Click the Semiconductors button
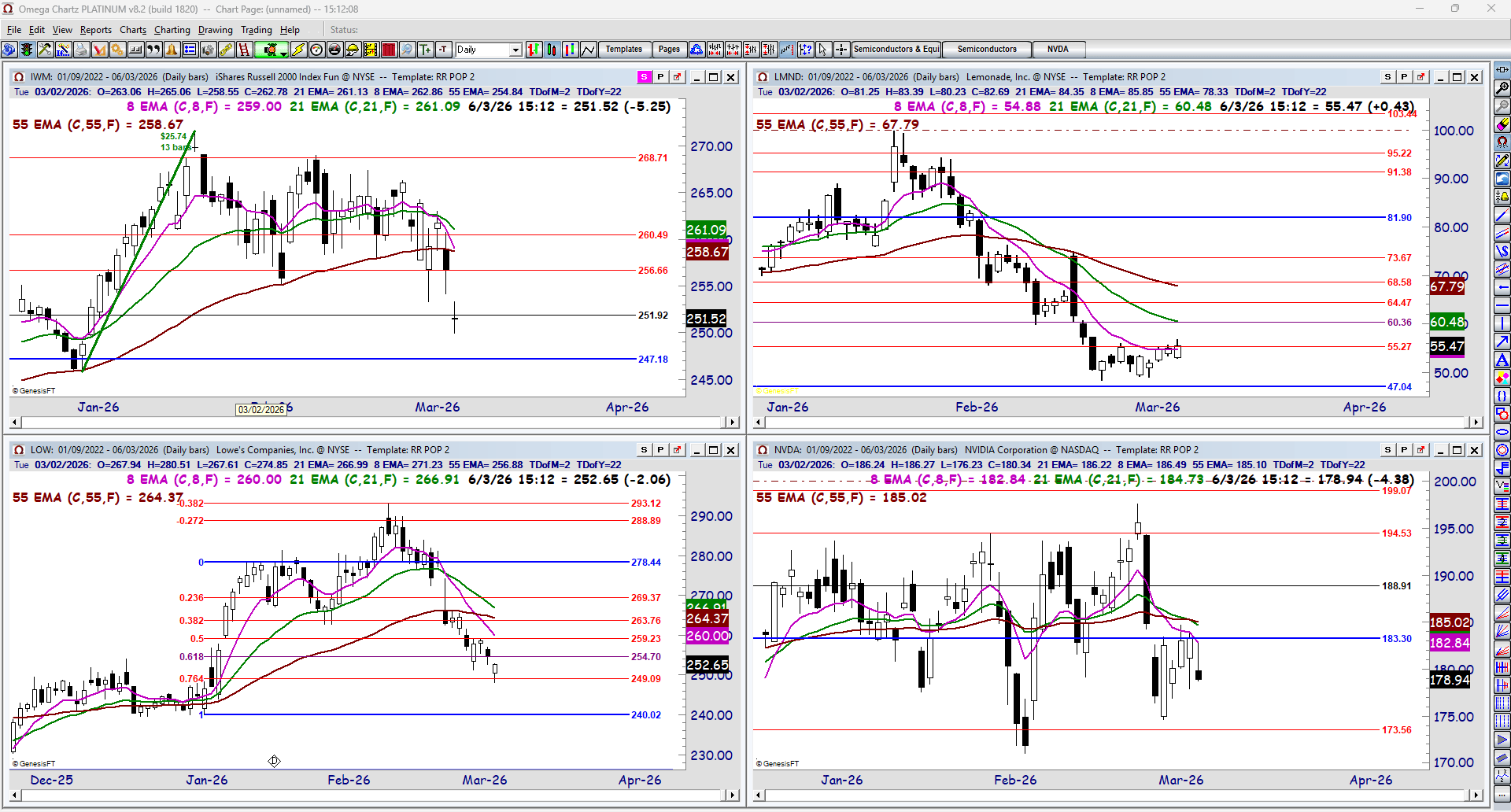Screen dimensions: 1511x812 [987, 50]
